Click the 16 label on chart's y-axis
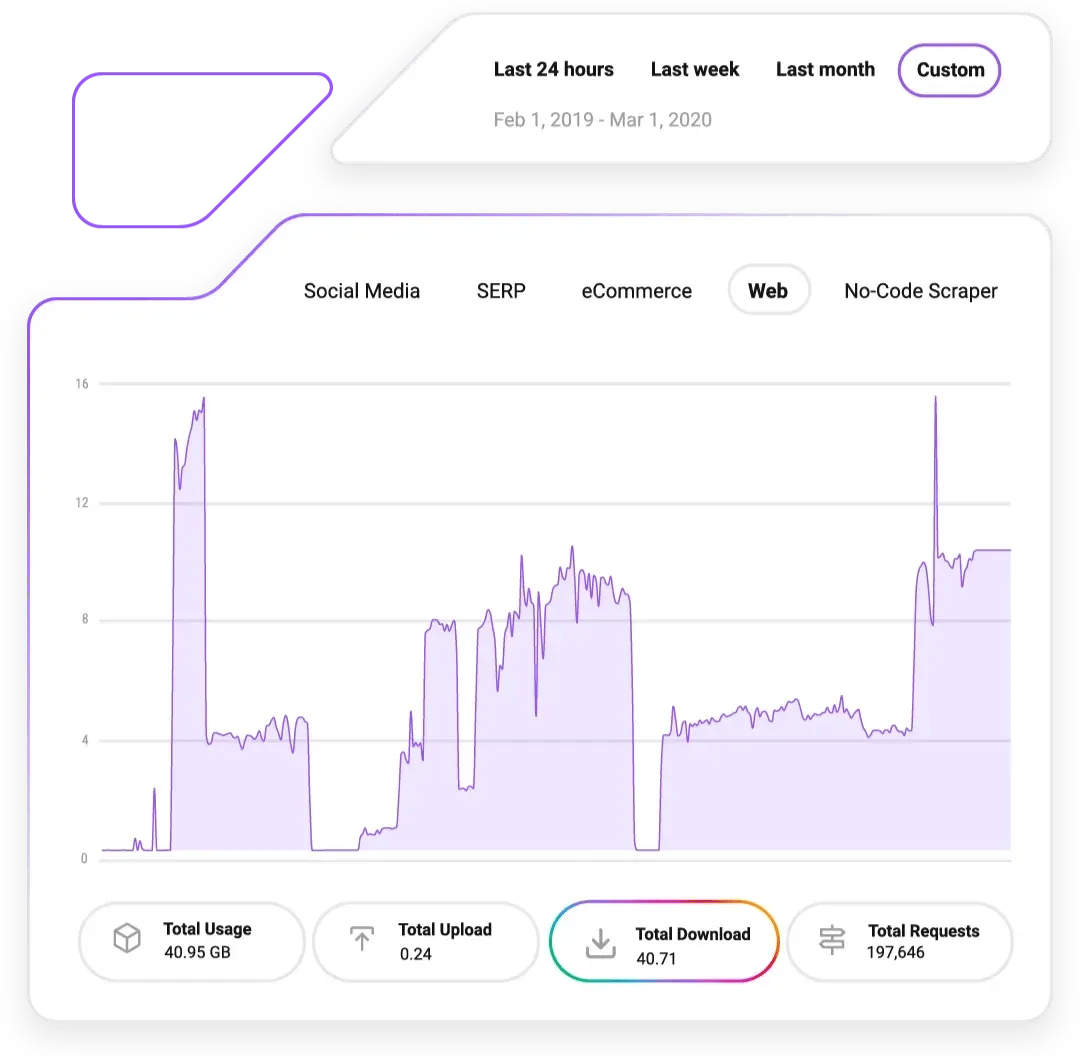Screen dimensions: 1080x1056 coord(81,384)
